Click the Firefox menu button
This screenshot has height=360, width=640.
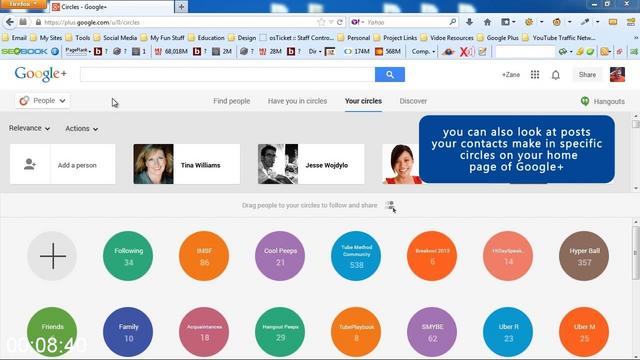click(23, 4)
